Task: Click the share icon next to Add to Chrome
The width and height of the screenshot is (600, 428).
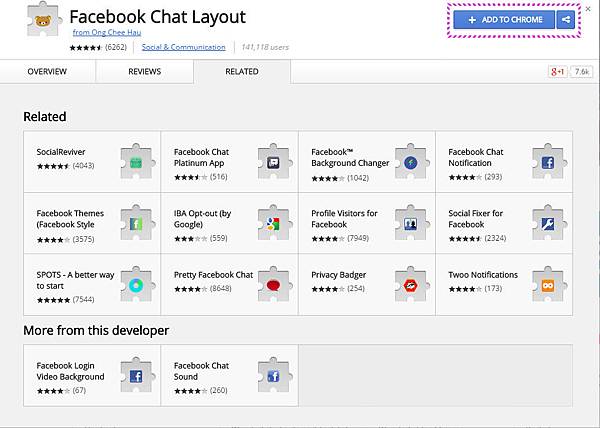Action: point(566,20)
